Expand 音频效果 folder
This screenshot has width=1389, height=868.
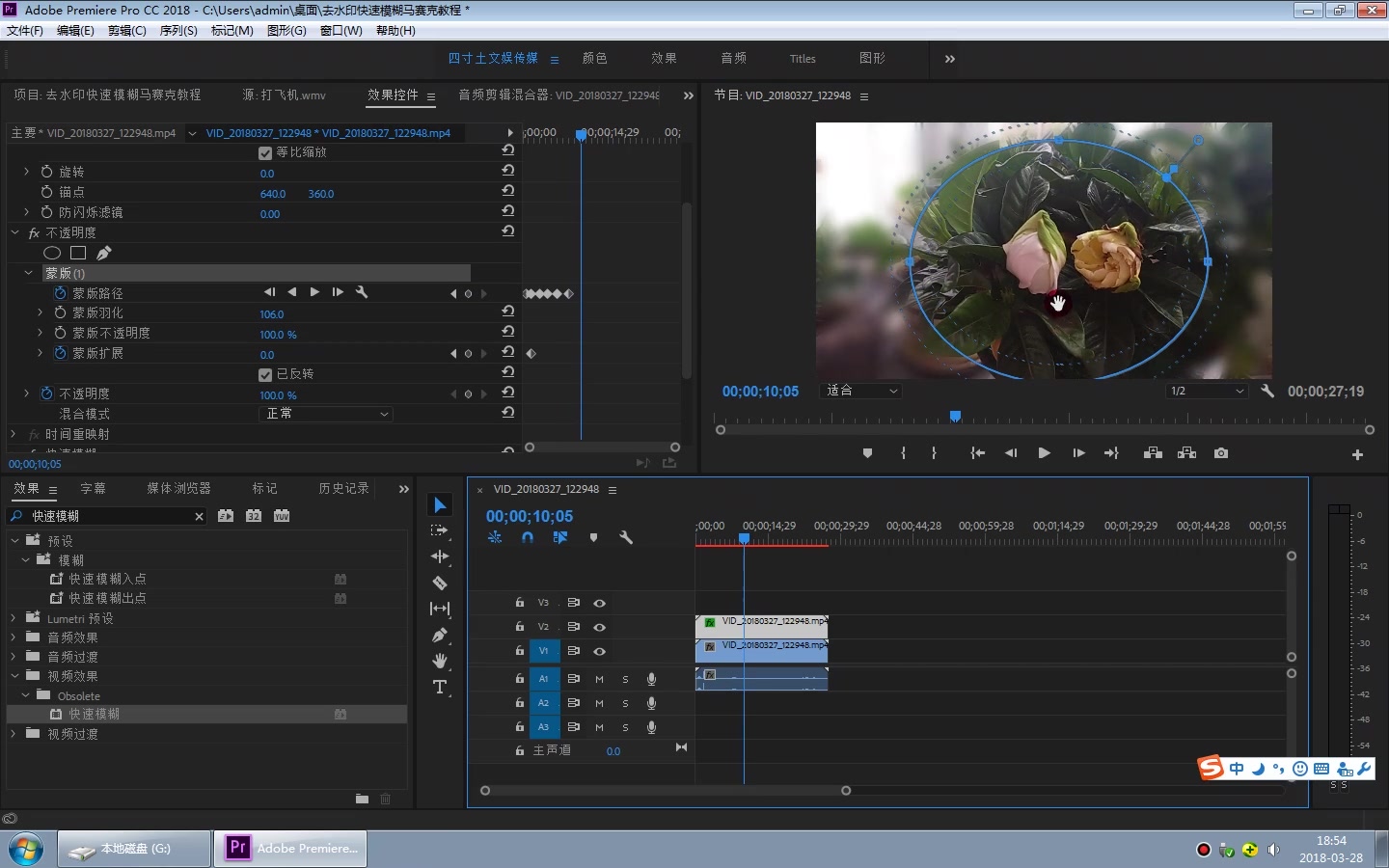(x=14, y=637)
